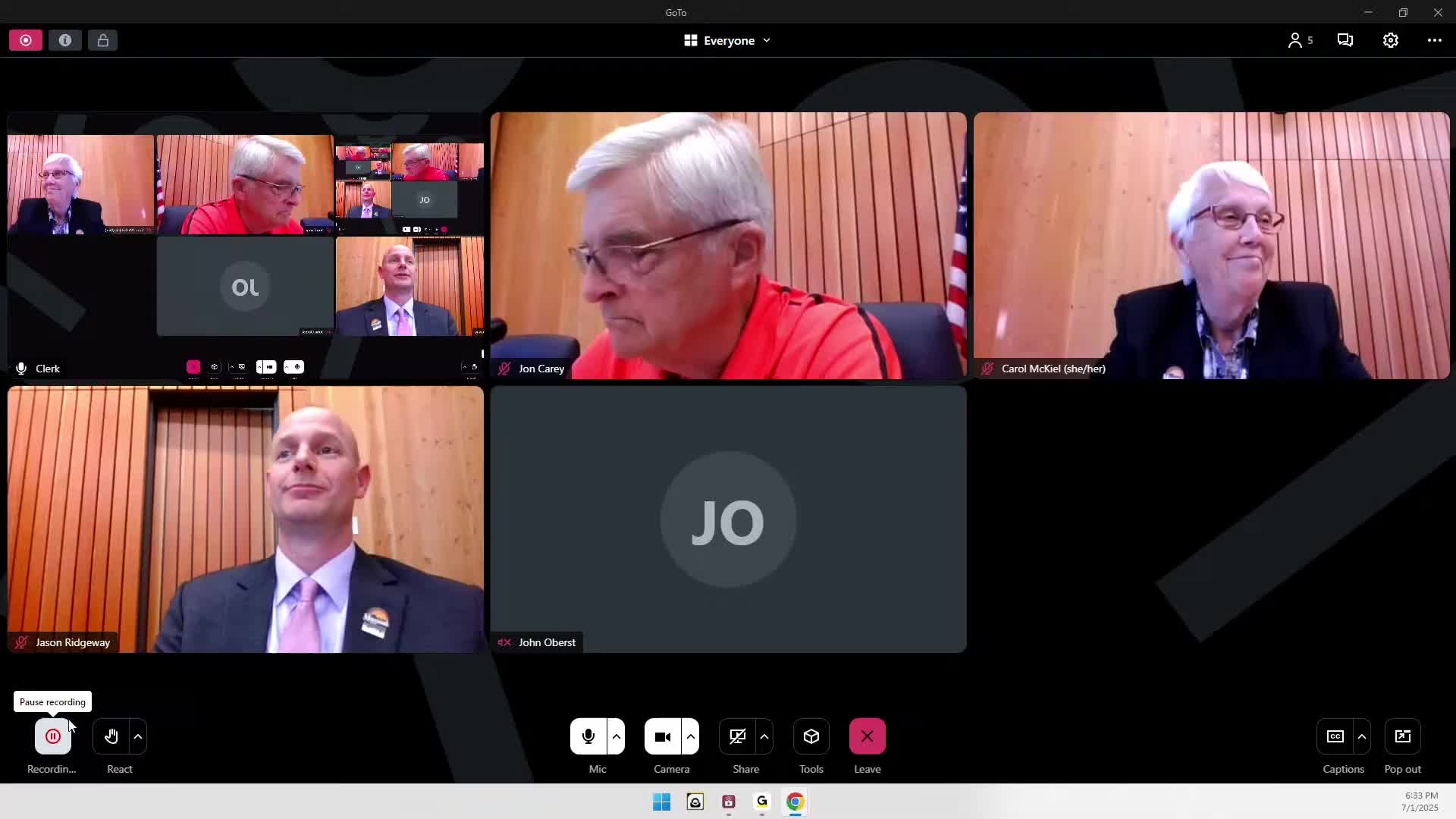
Task: Expand microphone options arrow
Action: [616, 736]
